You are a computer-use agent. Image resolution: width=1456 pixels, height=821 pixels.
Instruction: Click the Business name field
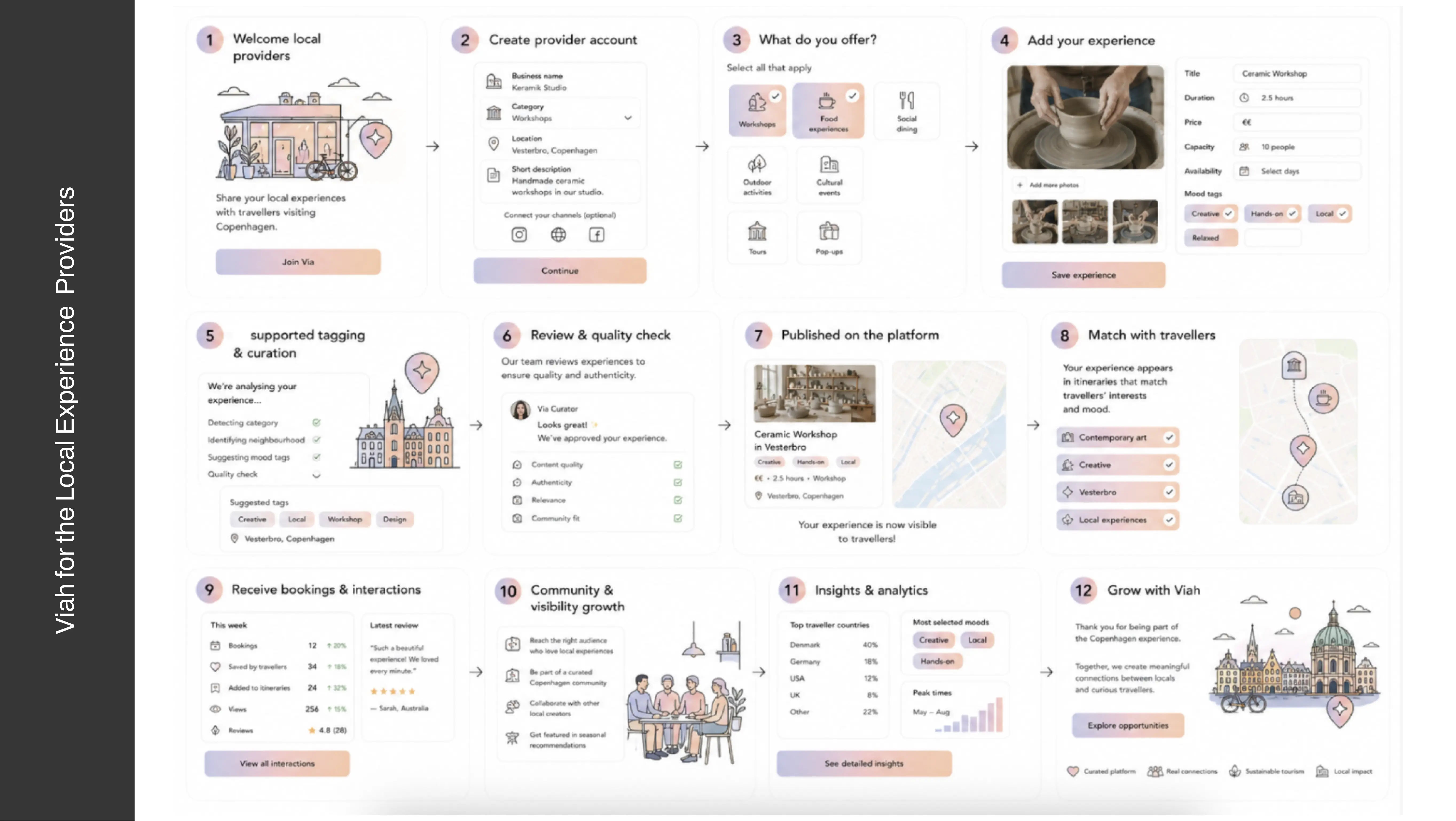coord(560,81)
